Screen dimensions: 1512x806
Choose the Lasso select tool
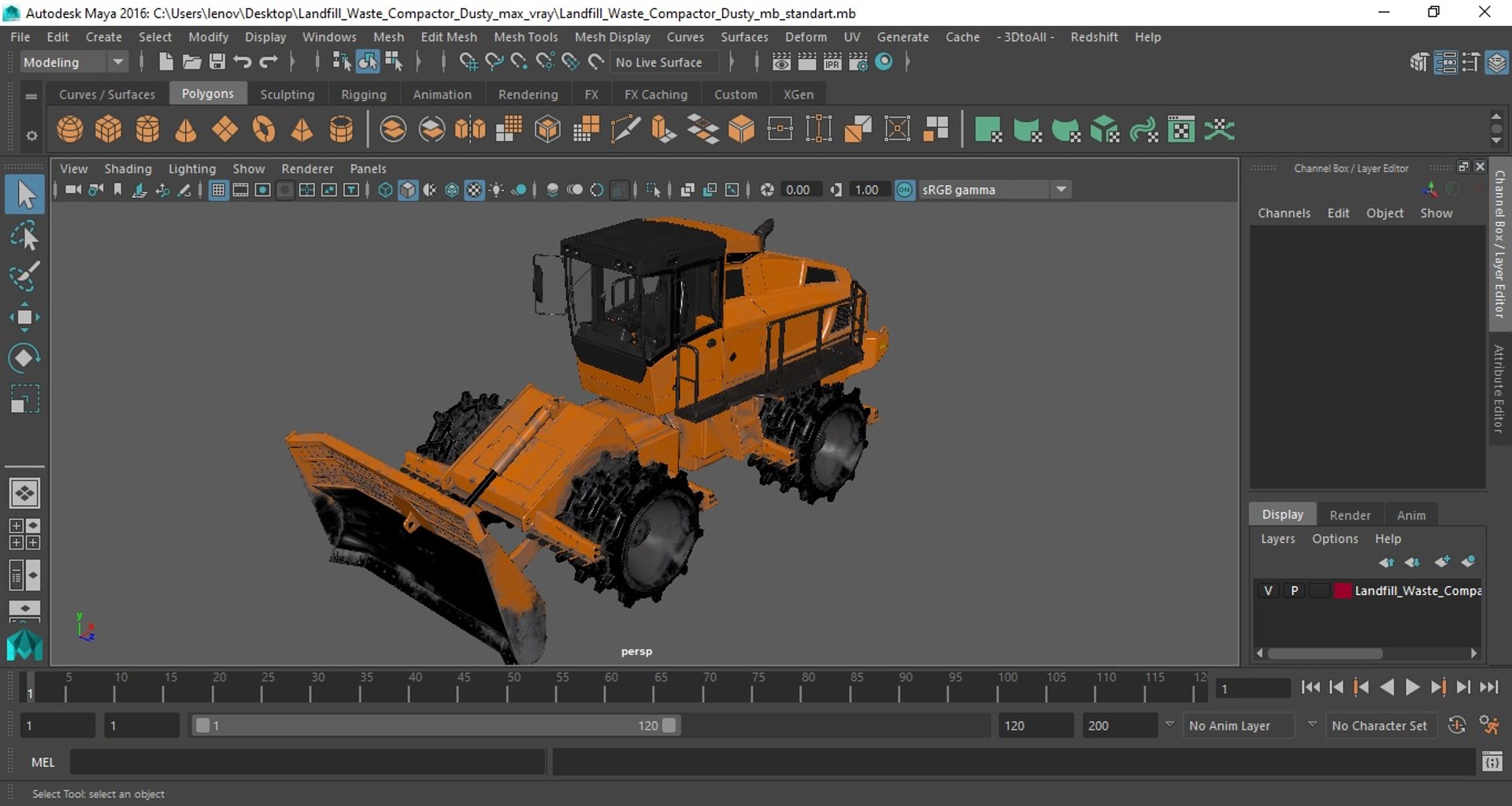(24, 236)
